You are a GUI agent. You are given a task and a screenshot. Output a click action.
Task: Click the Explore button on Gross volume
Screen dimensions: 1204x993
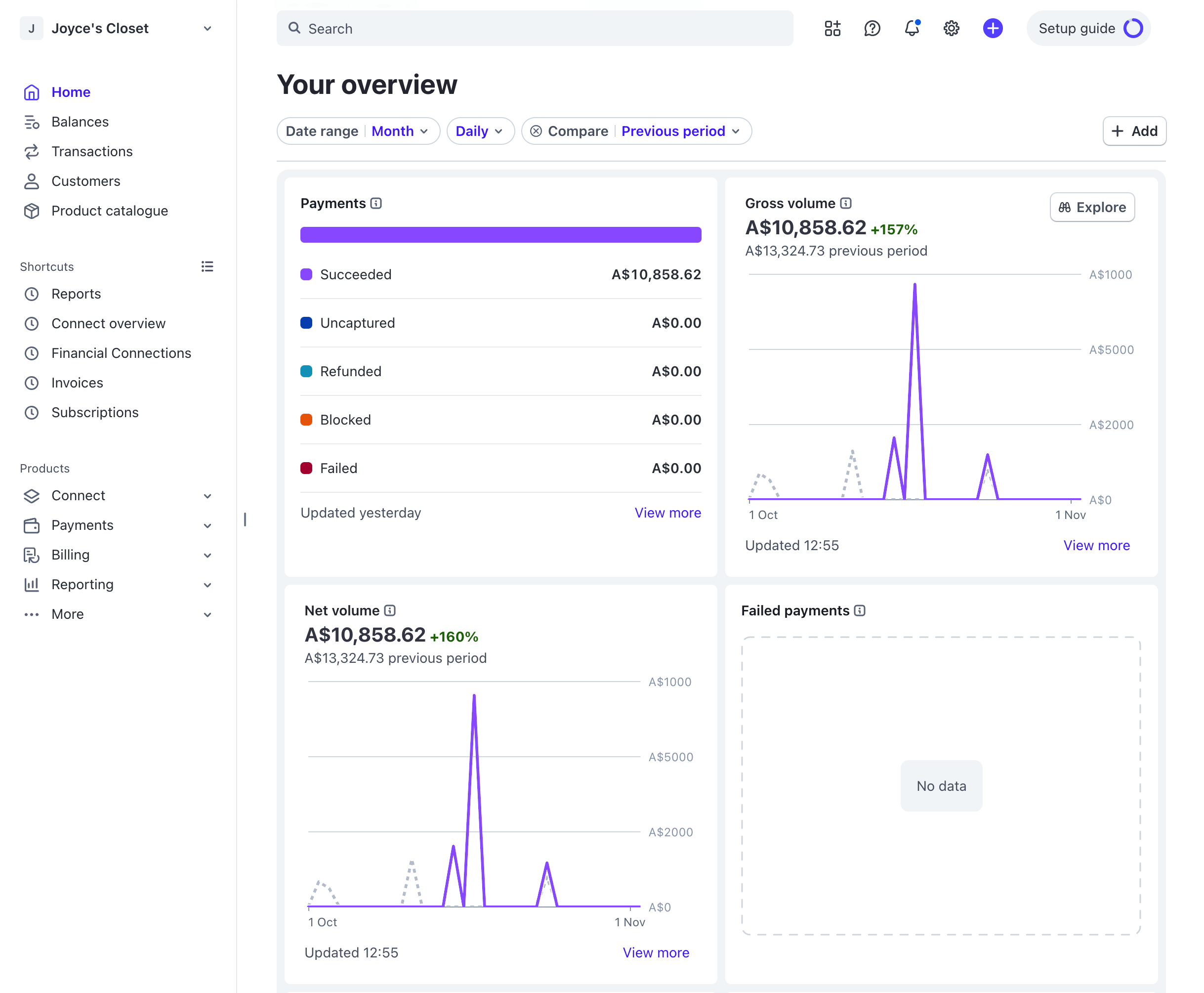pos(1092,207)
